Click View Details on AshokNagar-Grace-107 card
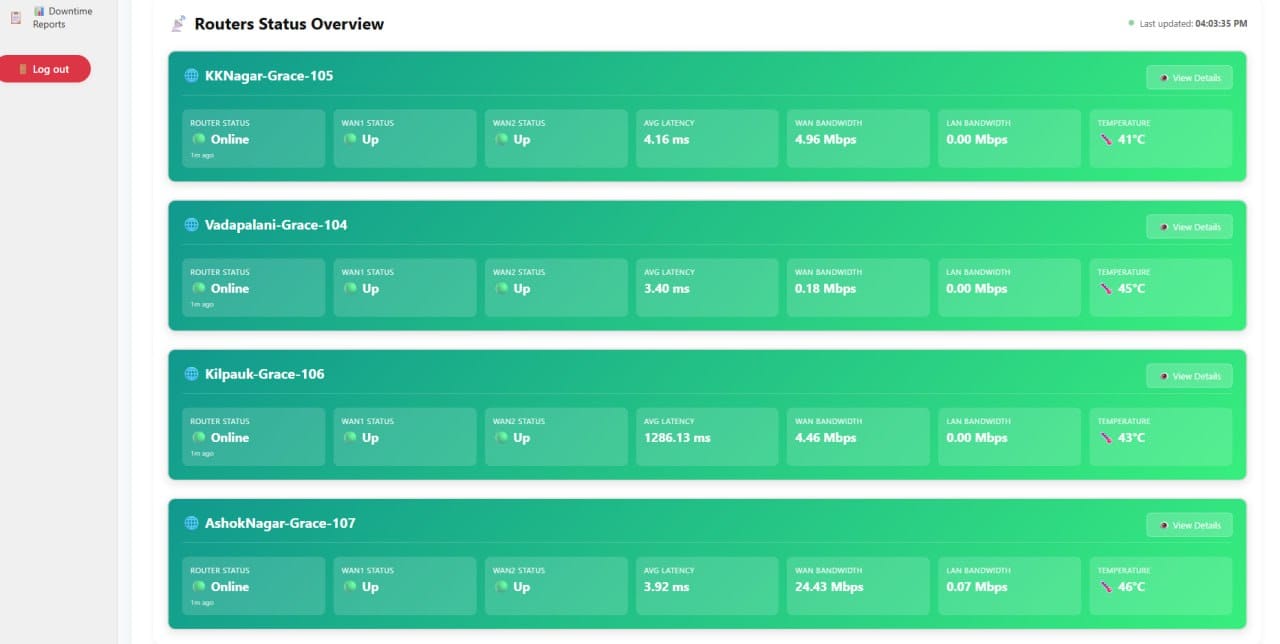 tap(1189, 525)
